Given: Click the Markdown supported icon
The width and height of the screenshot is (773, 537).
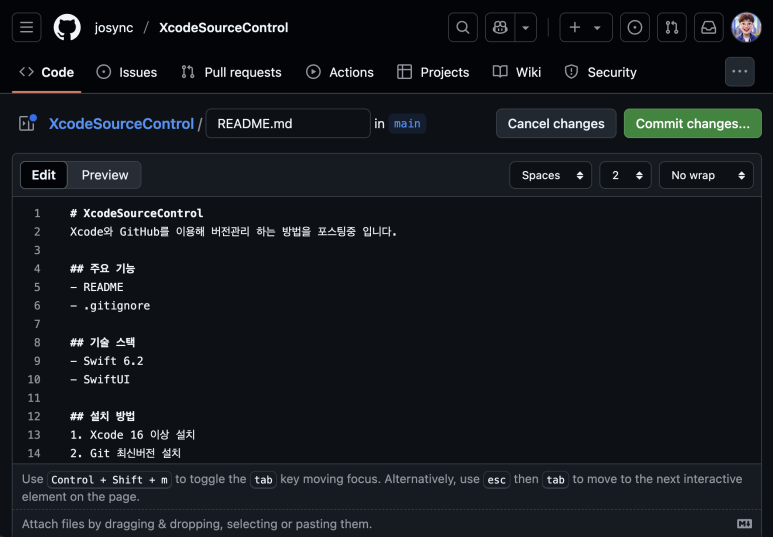Looking at the screenshot, I should coord(744,524).
